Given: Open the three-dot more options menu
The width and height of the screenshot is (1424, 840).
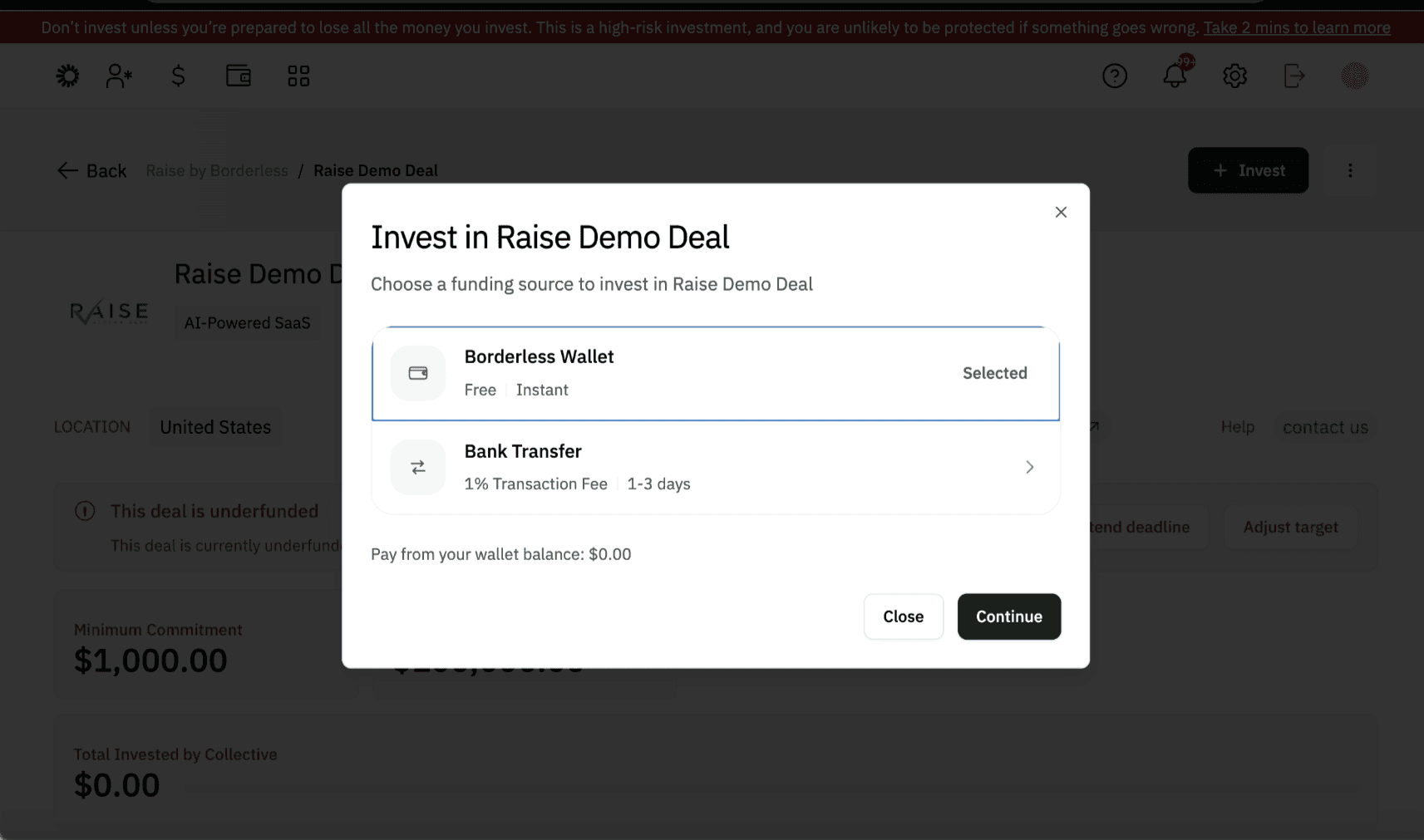Looking at the screenshot, I should pos(1350,170).
